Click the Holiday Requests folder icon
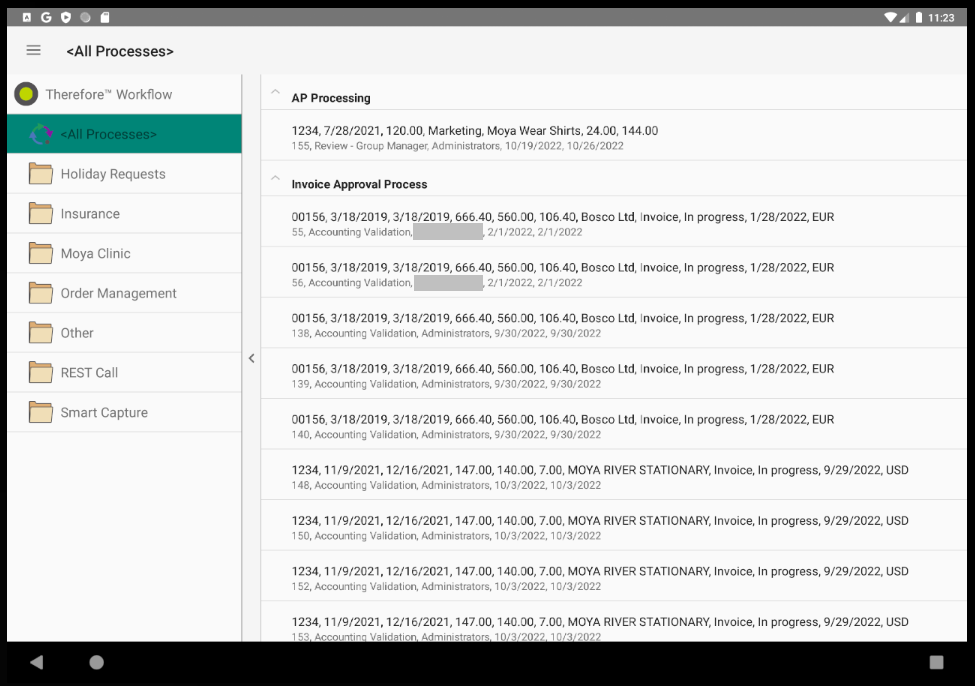The image size is (975, 686). (x=41, y=174)
